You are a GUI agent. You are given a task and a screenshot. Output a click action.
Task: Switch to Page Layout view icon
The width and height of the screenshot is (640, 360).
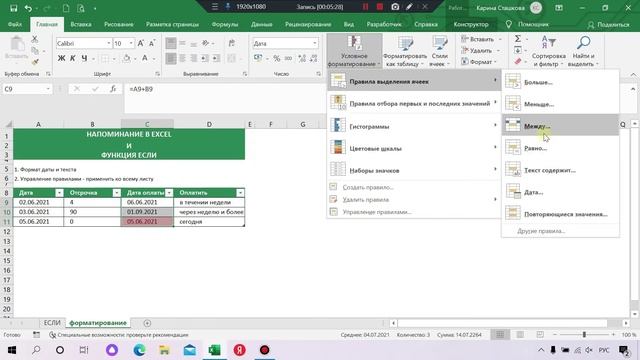(520, 335)
